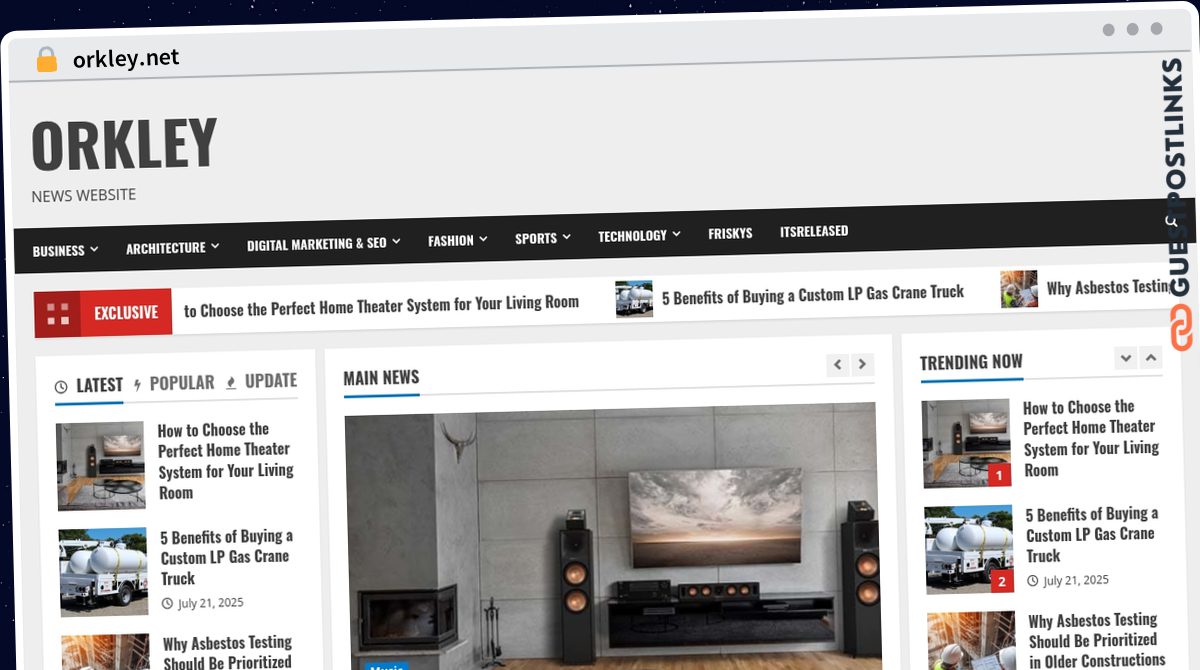This screenshot has width=1200, height=670.
Task: Expand the Digital Marketing & SEO chevron
Action: 396,241
